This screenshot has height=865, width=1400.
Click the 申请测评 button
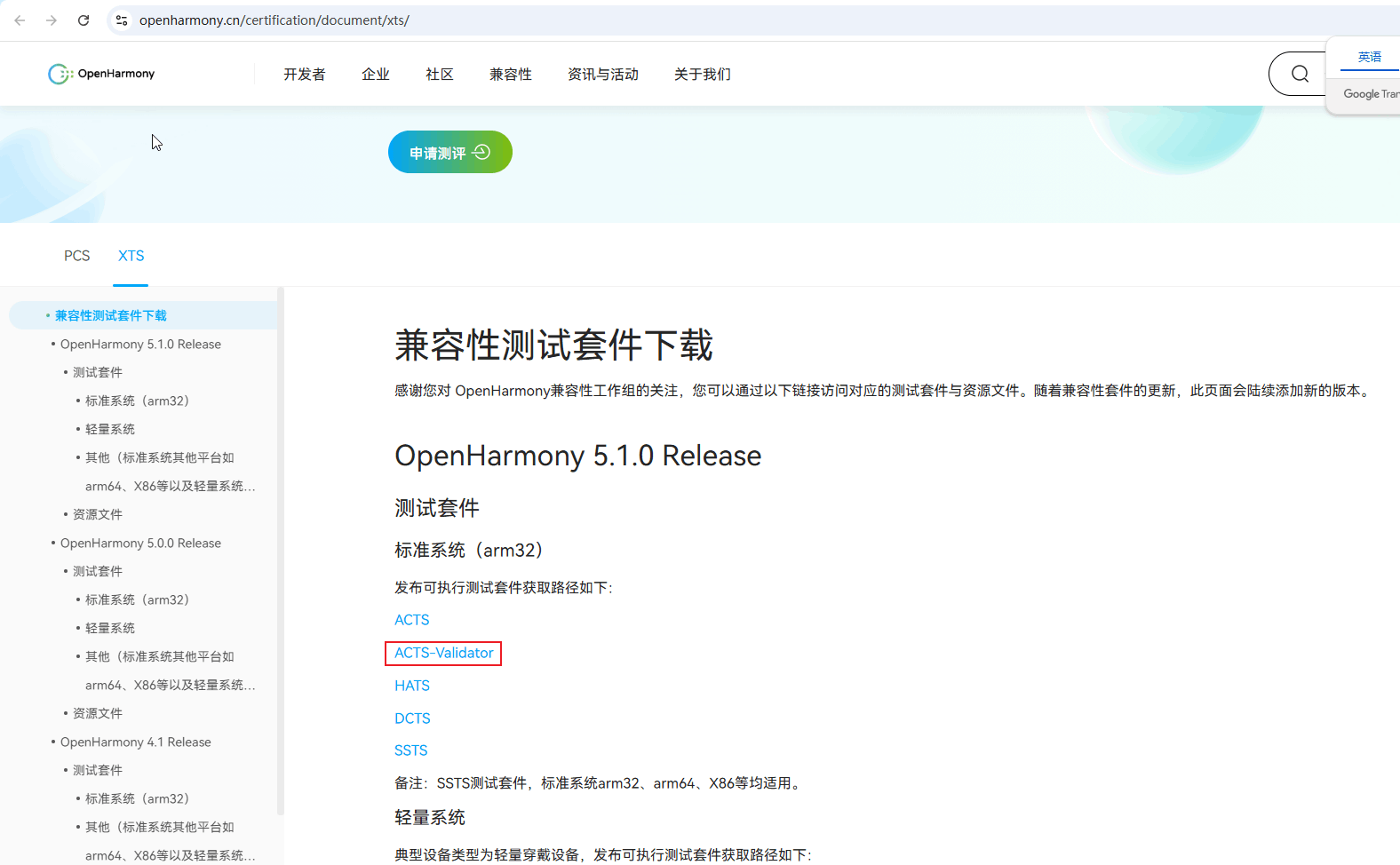[x=450, y=152]
